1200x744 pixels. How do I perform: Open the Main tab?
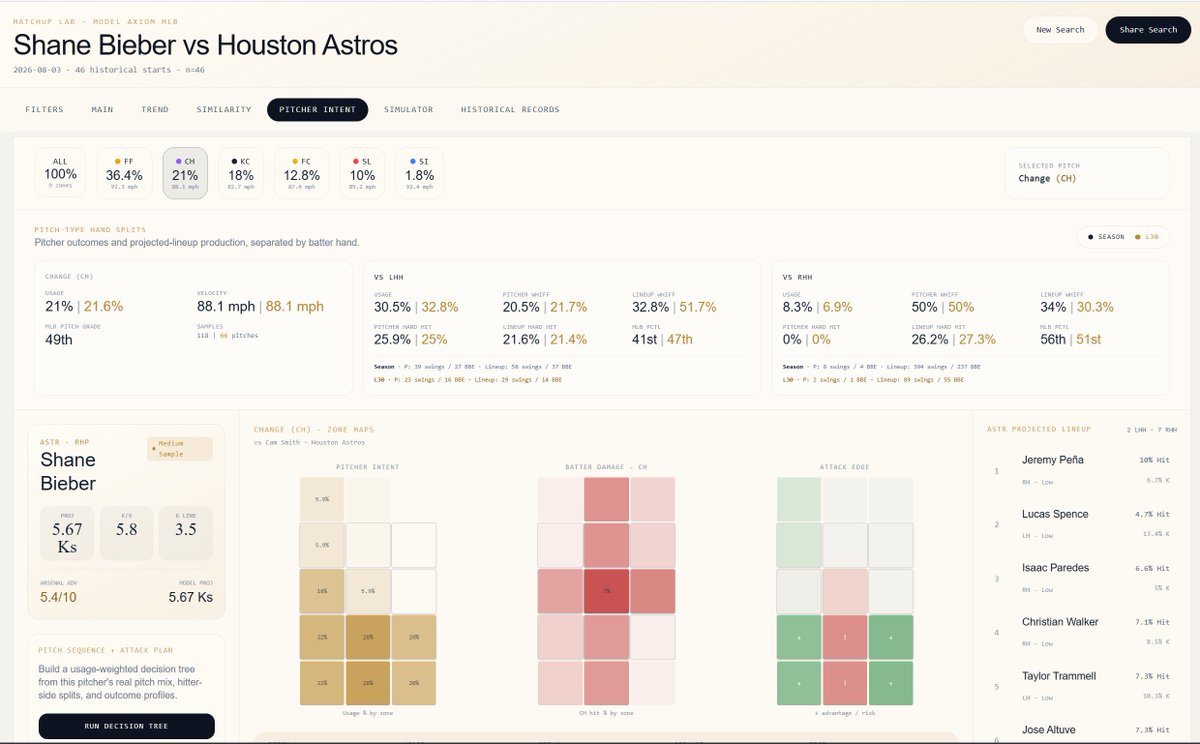click(x=102, y=110)
